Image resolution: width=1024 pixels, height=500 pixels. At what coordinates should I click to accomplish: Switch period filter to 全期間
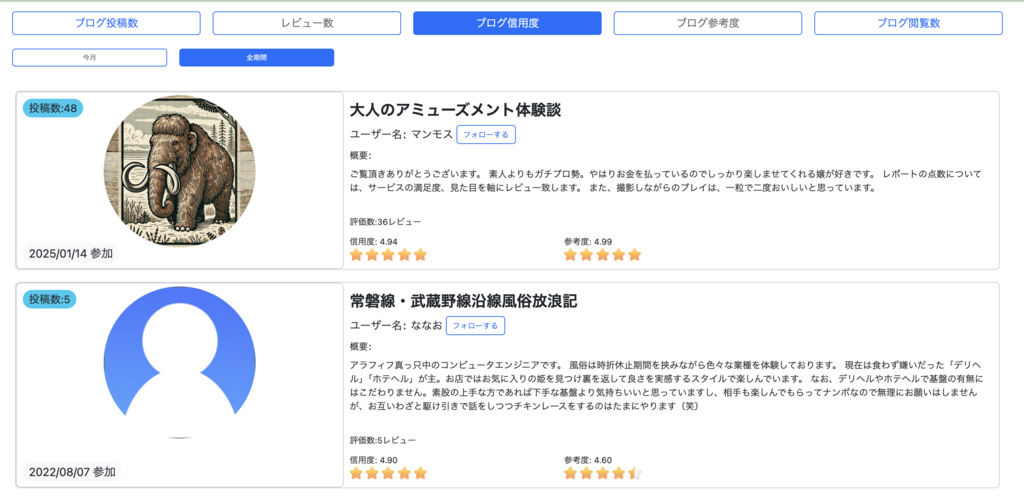[256, 58]
